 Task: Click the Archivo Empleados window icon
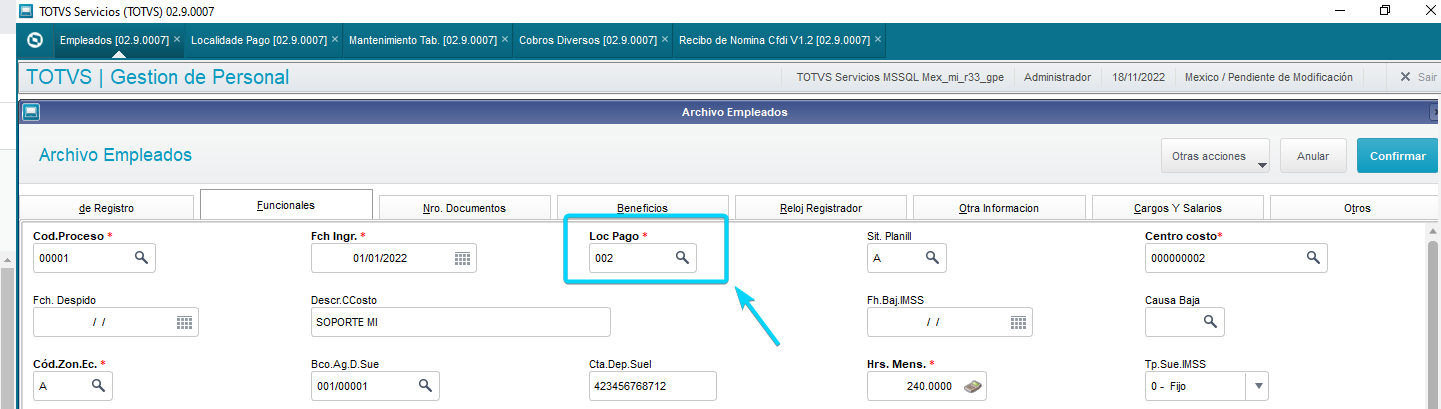pos(30,112)
